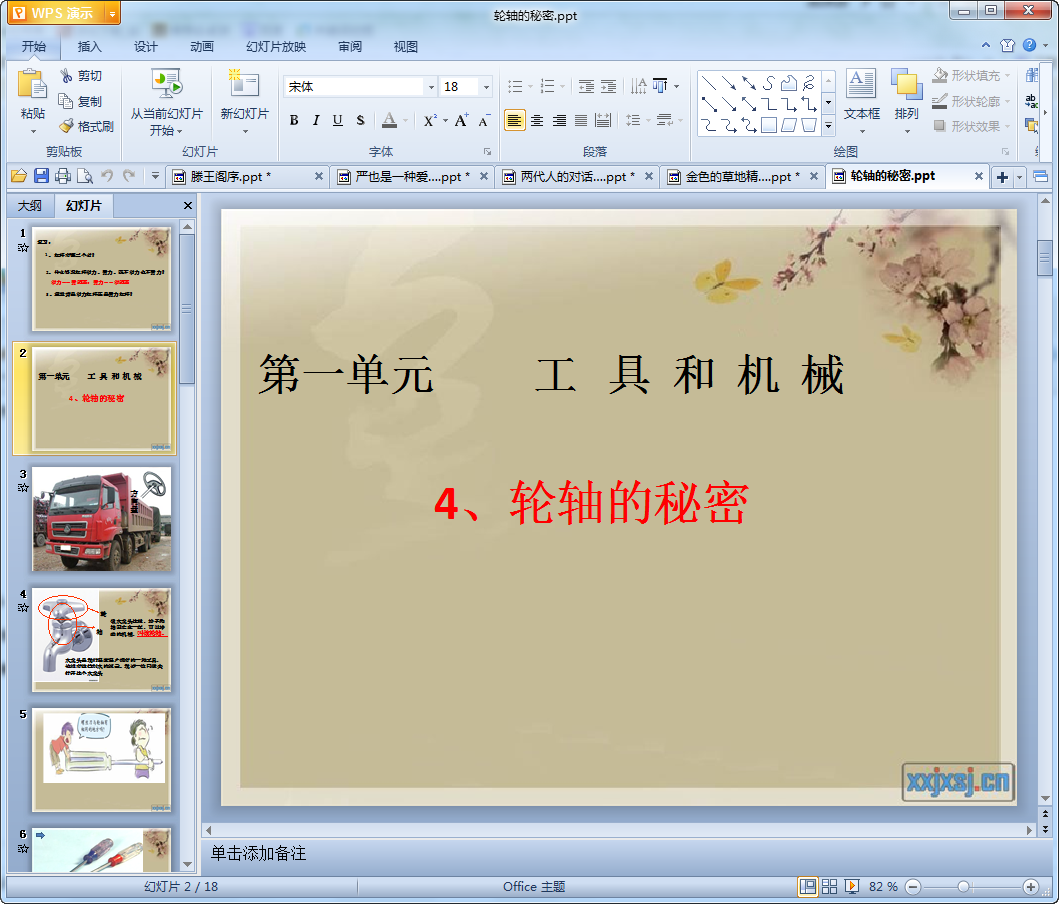1059x904 pixels.
Task: Click the zoom slider handle
Action: point(964,886)
